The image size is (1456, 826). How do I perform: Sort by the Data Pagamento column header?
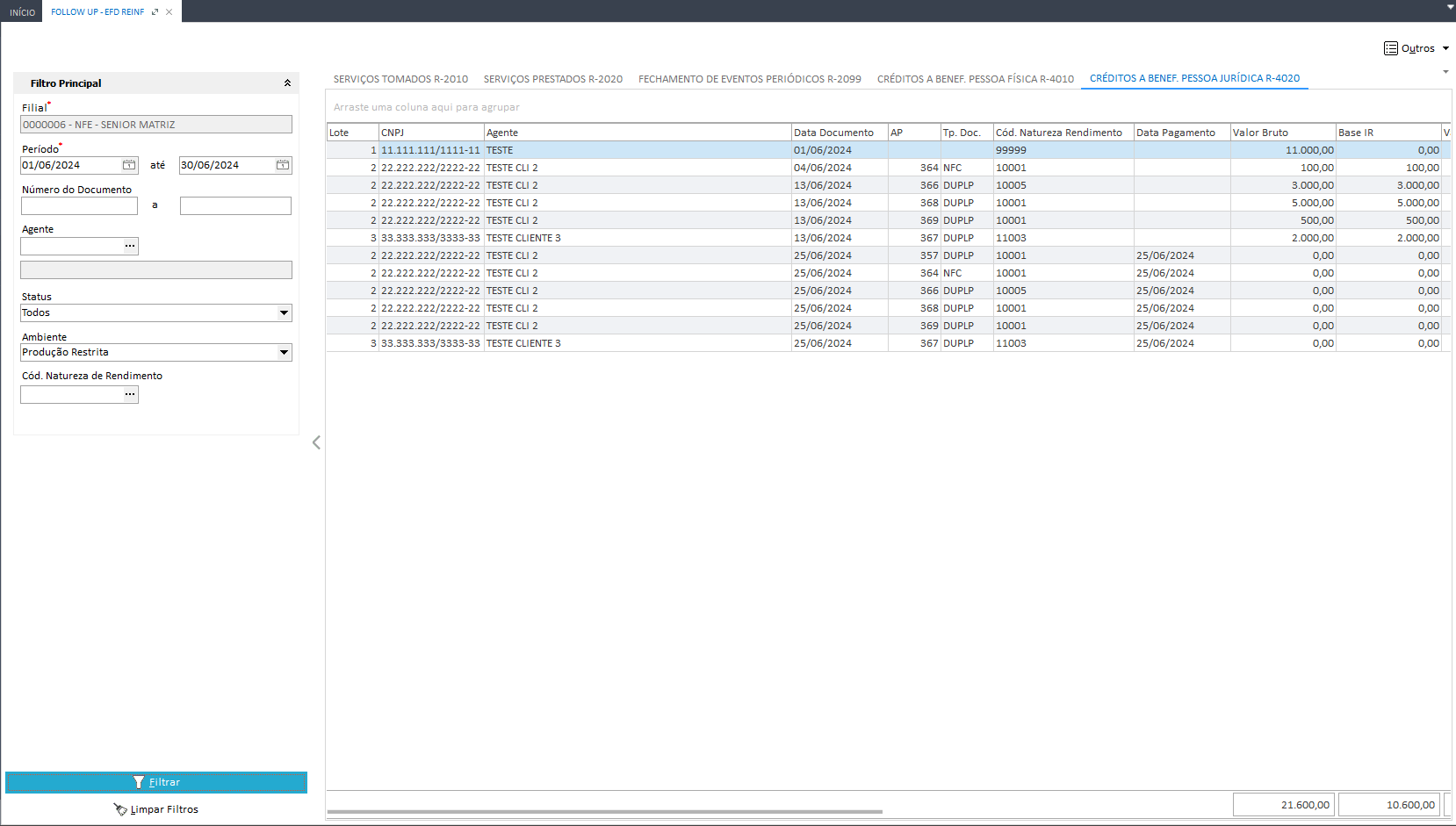1182,133
